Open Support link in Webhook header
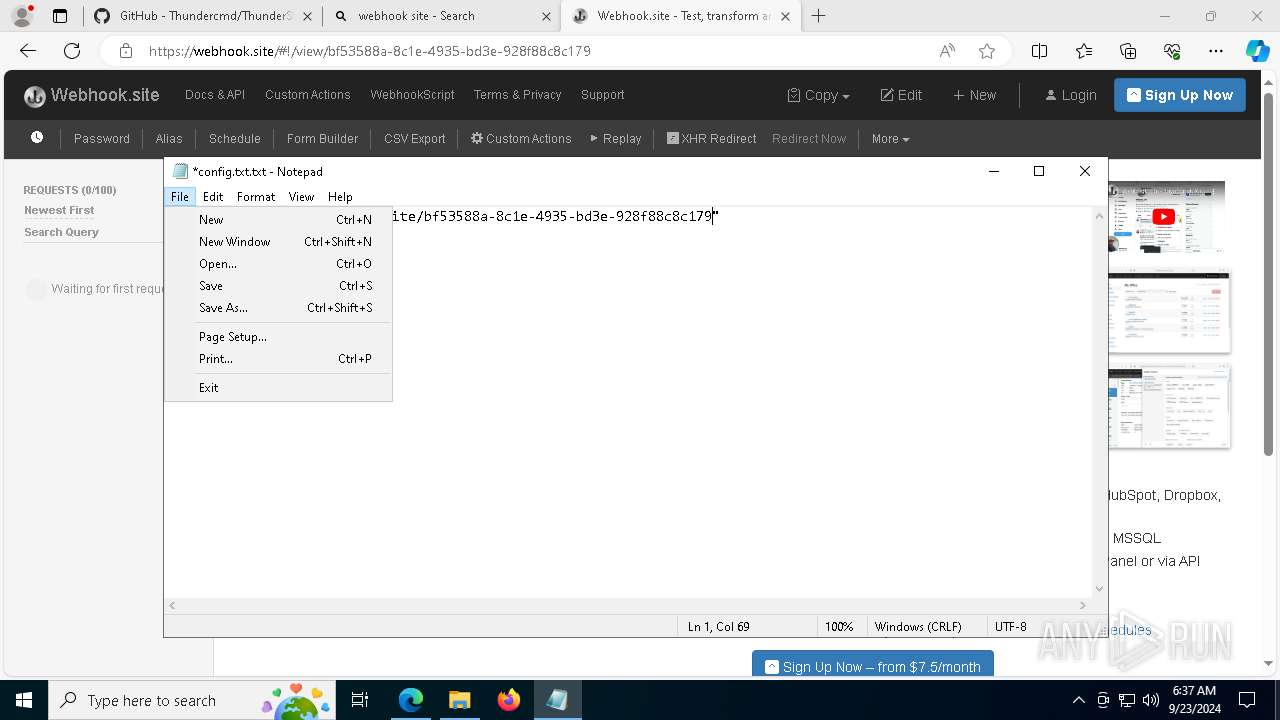Screen dimensions: 1280x720 (603, 95)
